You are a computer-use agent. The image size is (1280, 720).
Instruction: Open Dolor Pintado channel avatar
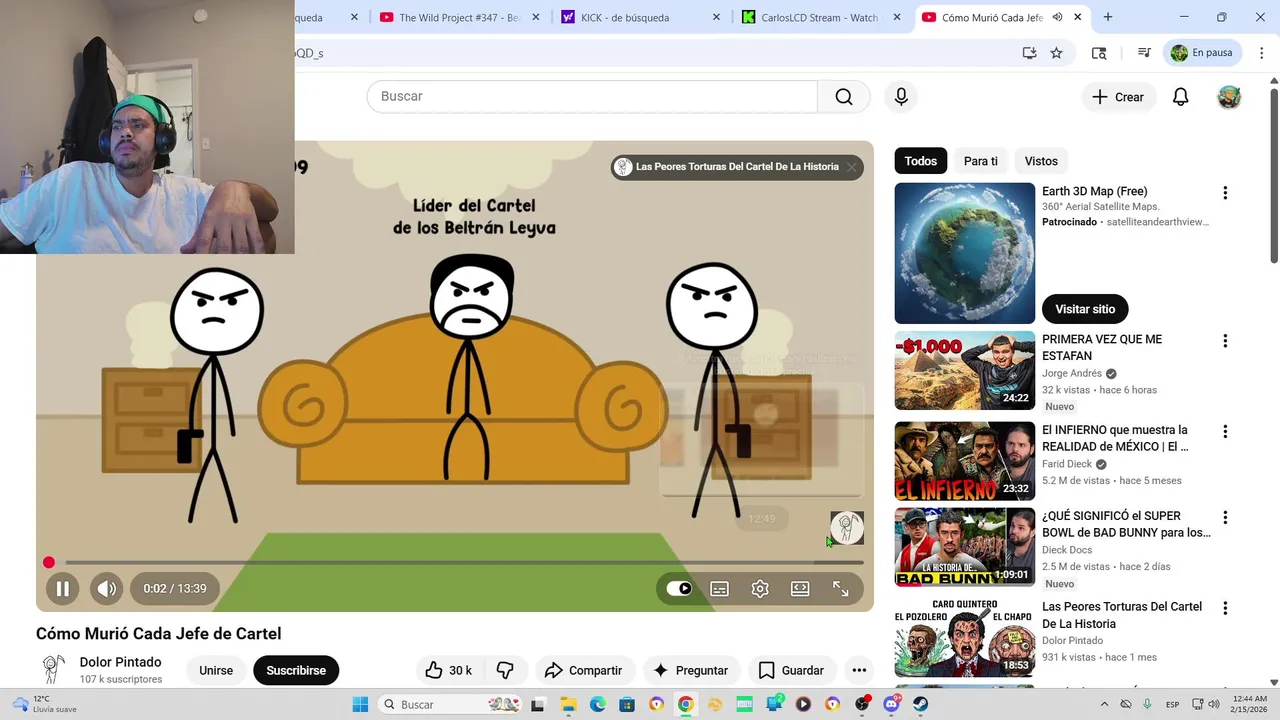point(52,669)
